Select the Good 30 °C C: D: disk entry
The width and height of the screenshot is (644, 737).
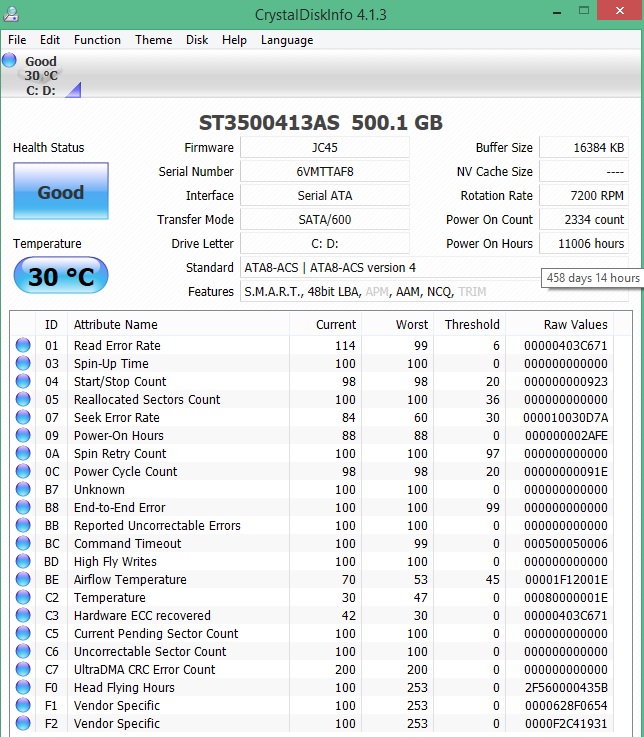point(41,75)
